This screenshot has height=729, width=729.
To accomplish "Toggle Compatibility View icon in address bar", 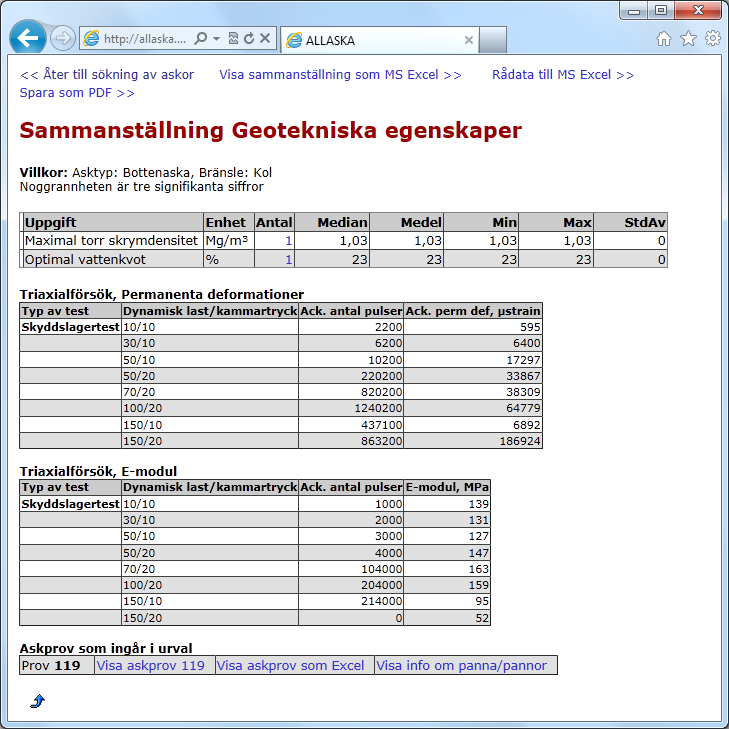I will 233,38.
